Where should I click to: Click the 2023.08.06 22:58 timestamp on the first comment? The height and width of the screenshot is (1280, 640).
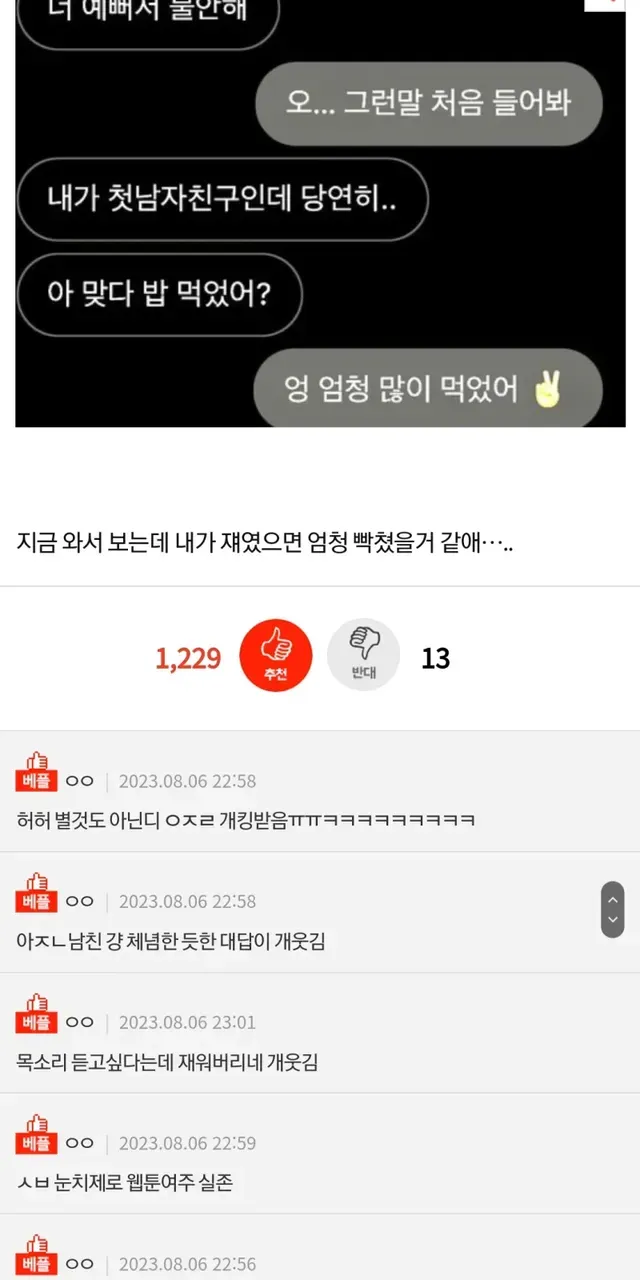tap(187, 781)
